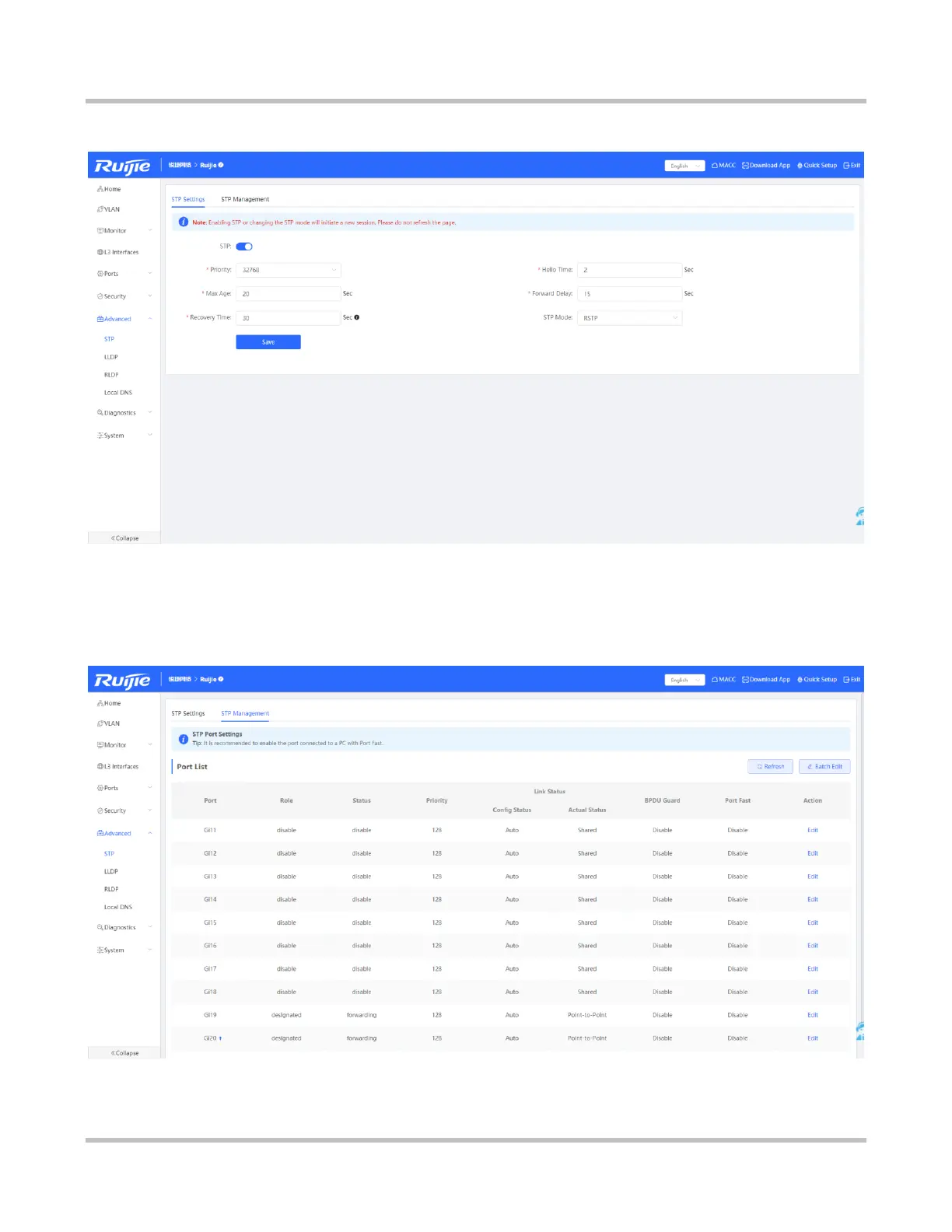Collapse Advanced menu in STP Settings page sidebar
The height and width of the screenshot is (1232, 952).
pyautogui.click(x=124, y=319)
